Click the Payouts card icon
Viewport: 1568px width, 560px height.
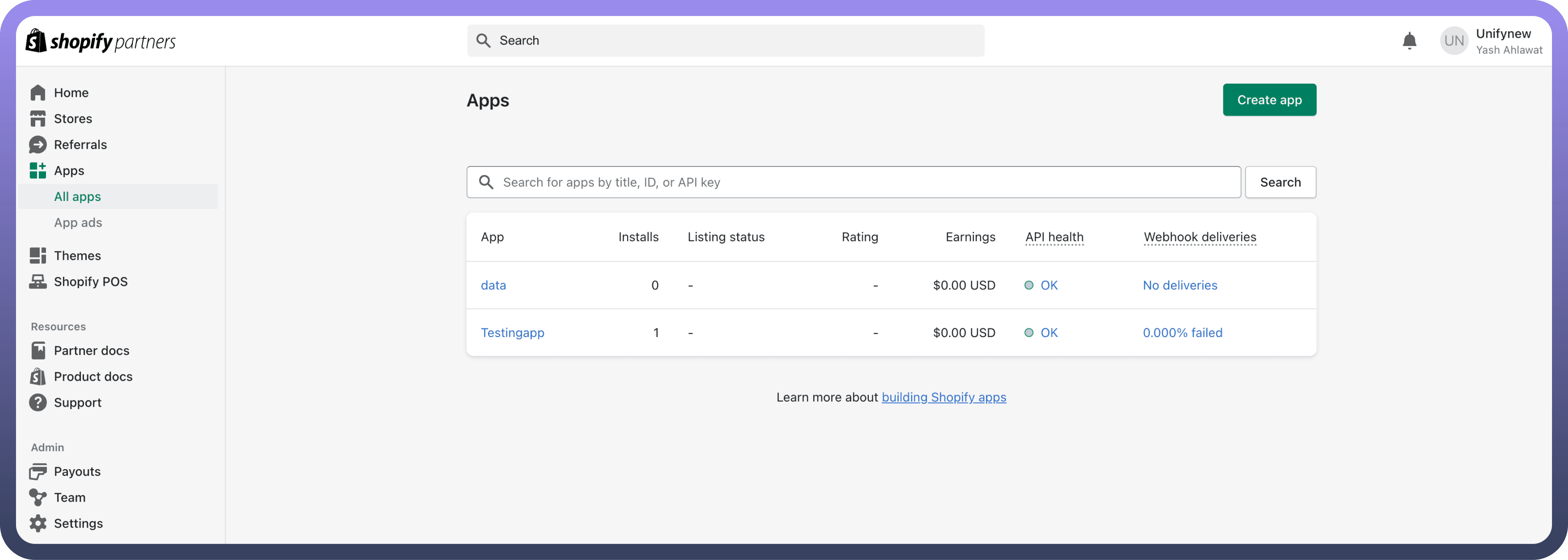tap(38, 472)
